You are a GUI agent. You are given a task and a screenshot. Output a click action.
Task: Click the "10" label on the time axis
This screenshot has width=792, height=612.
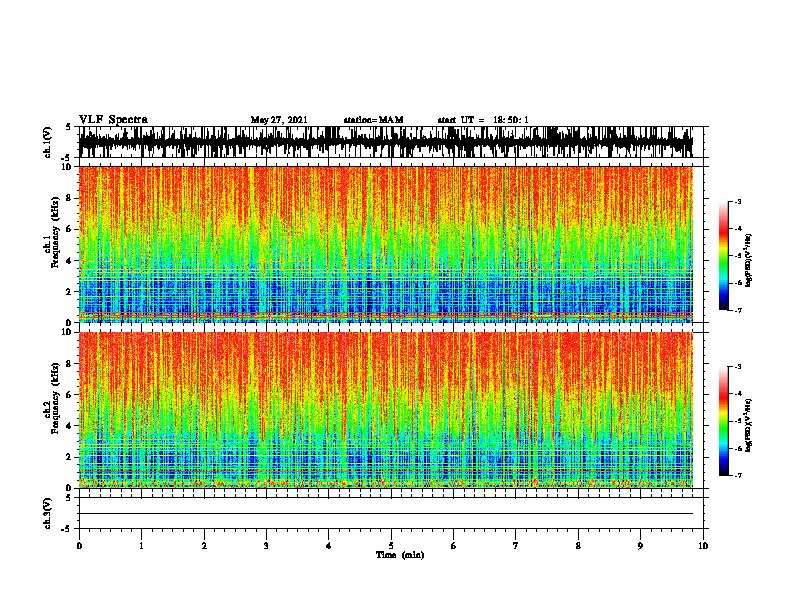[703, 546]
